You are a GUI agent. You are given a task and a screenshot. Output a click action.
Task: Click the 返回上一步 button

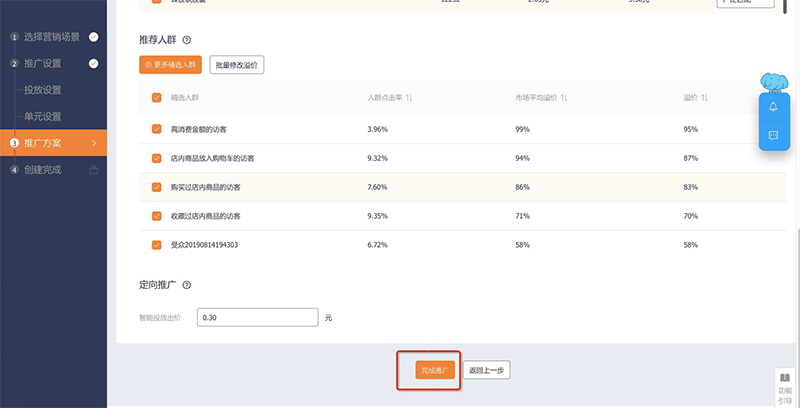pyautogui.click(x=487, y=370)
